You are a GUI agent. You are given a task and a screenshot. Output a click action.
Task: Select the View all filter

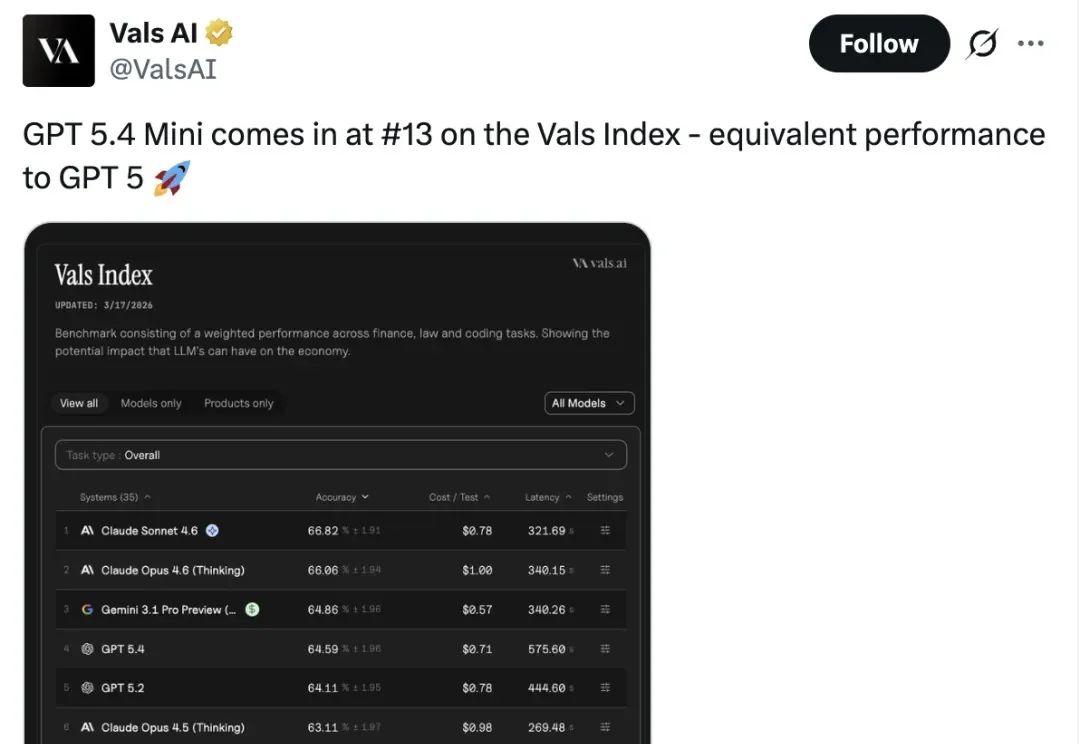[x=79, y=403]
